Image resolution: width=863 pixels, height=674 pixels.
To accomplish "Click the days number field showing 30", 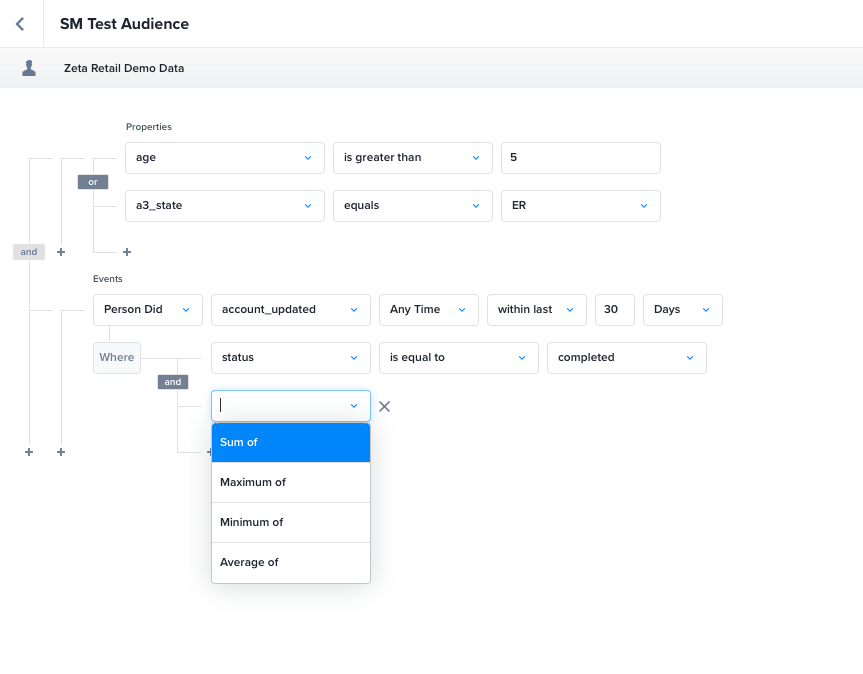I will pyautogui.click(x=614, y=310).
